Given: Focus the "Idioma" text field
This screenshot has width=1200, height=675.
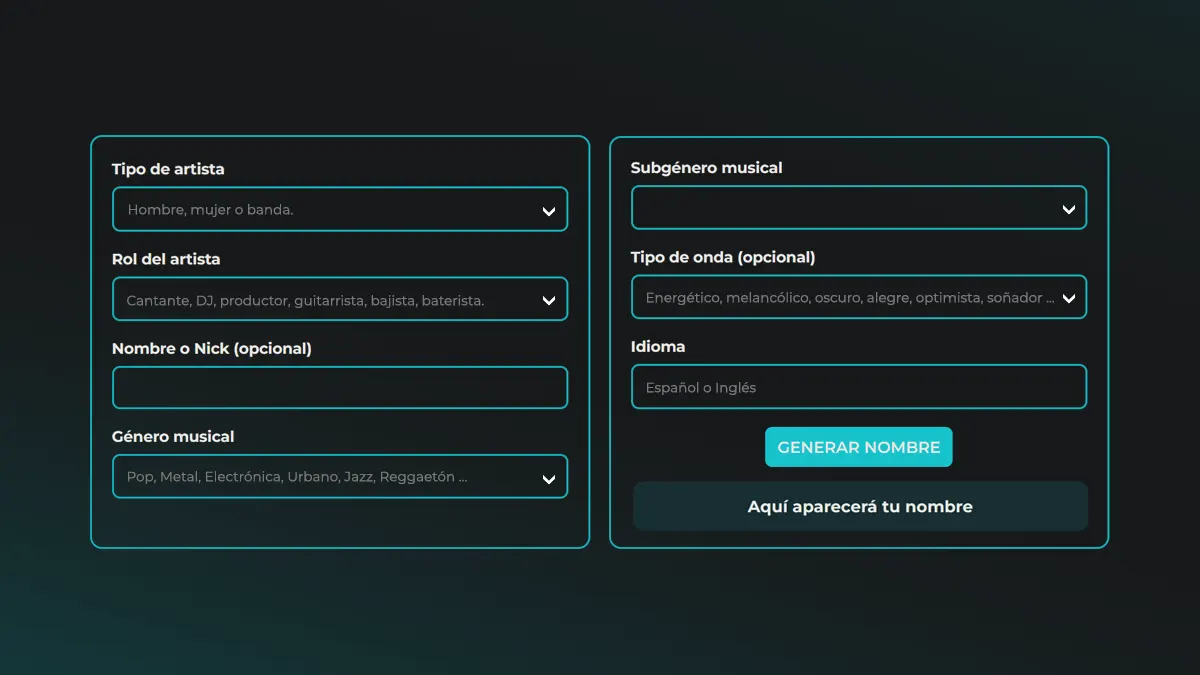Looking at the screenshot, I should tap(859, 387).
